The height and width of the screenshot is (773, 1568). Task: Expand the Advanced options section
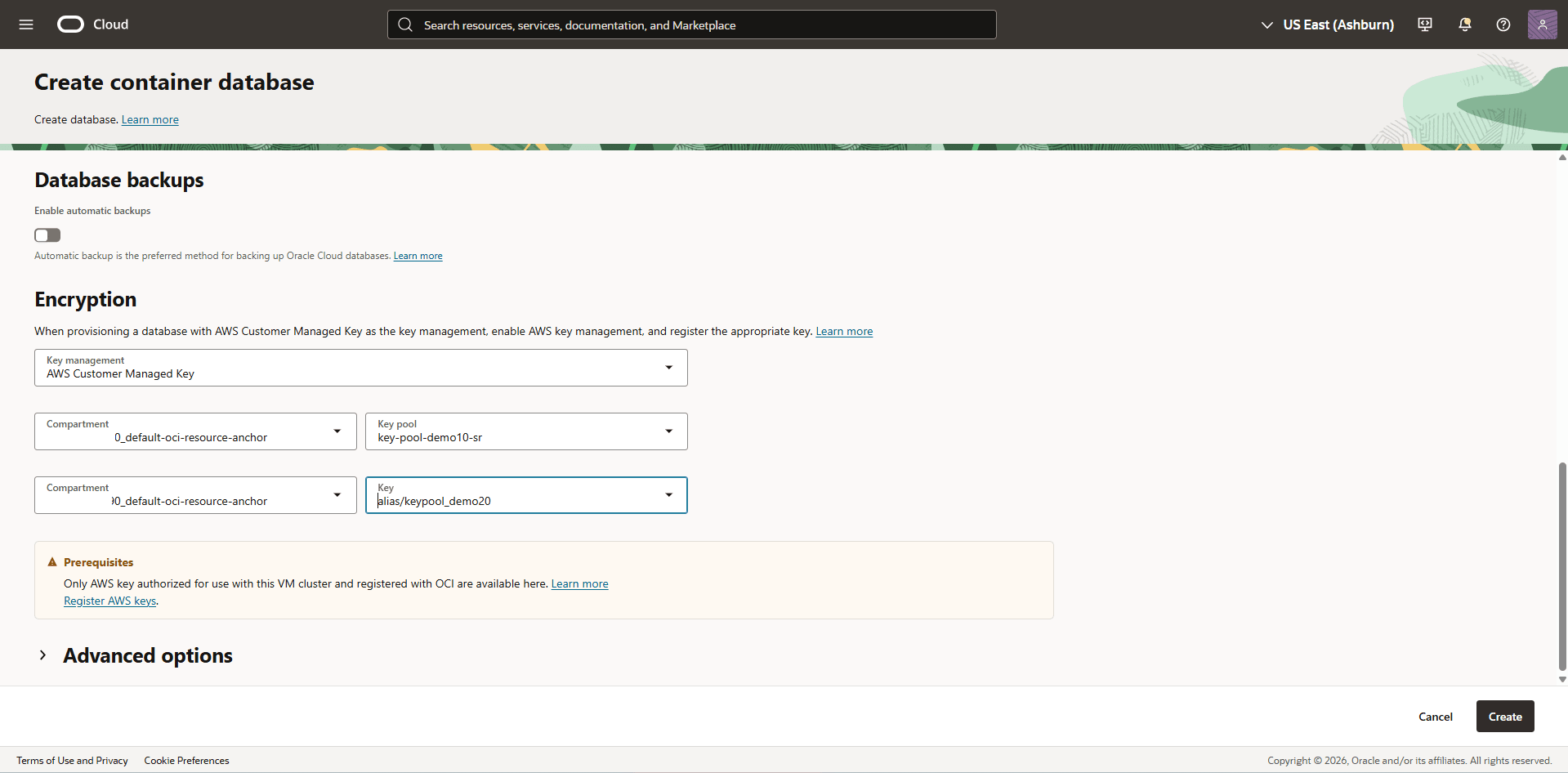134,655
